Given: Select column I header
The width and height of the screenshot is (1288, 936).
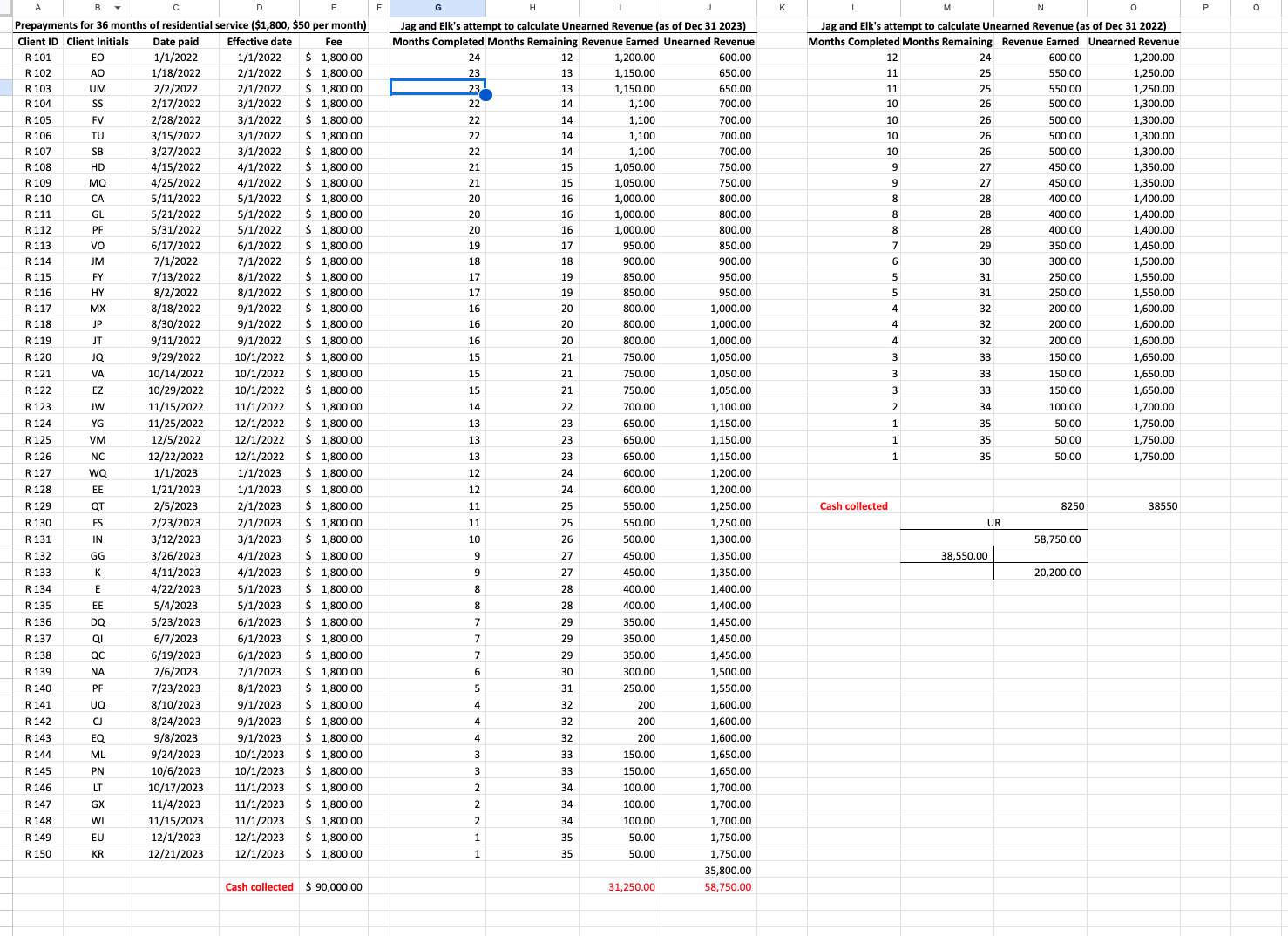Looking at the screenshot, I should coord(620,8).
